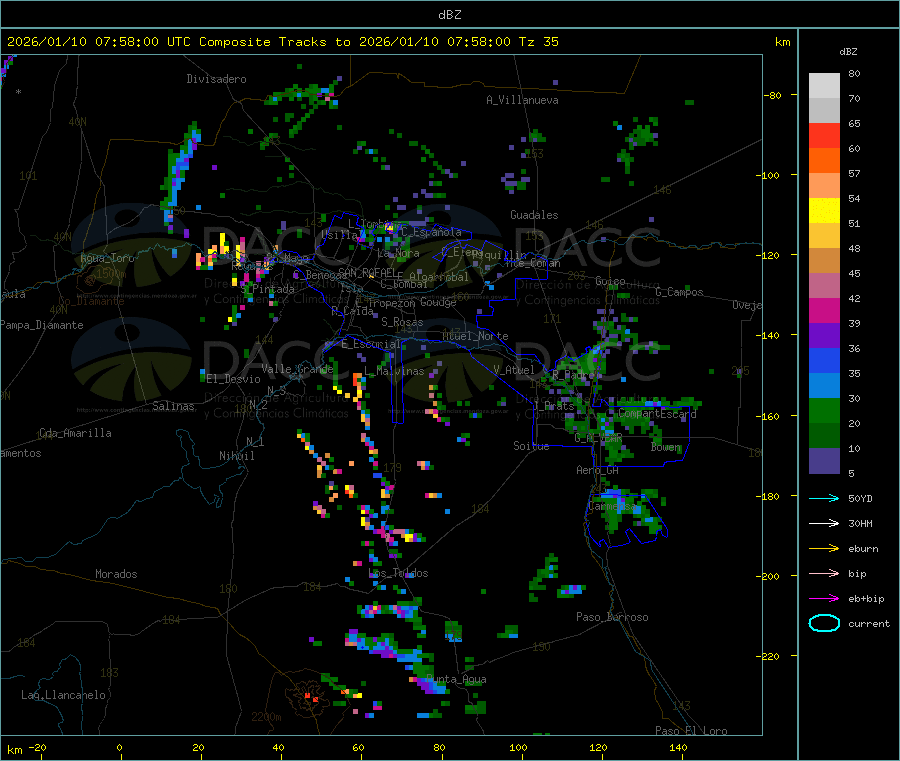Pick the 42 dBZ magenta swatch
900x761 pixels.
click(824, 310)
